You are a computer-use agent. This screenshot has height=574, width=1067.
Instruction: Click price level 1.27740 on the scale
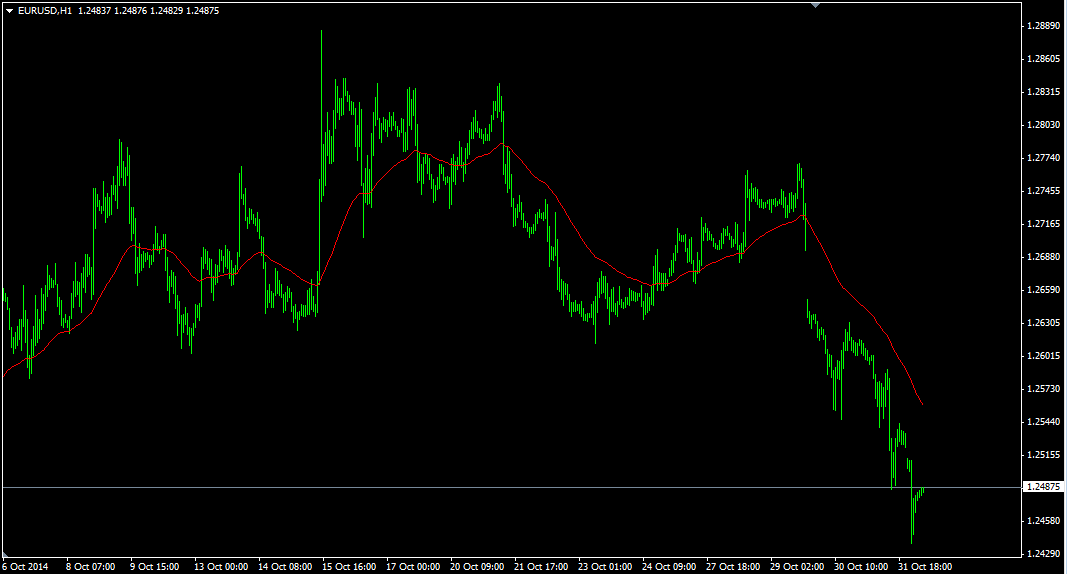point(1043,158)
